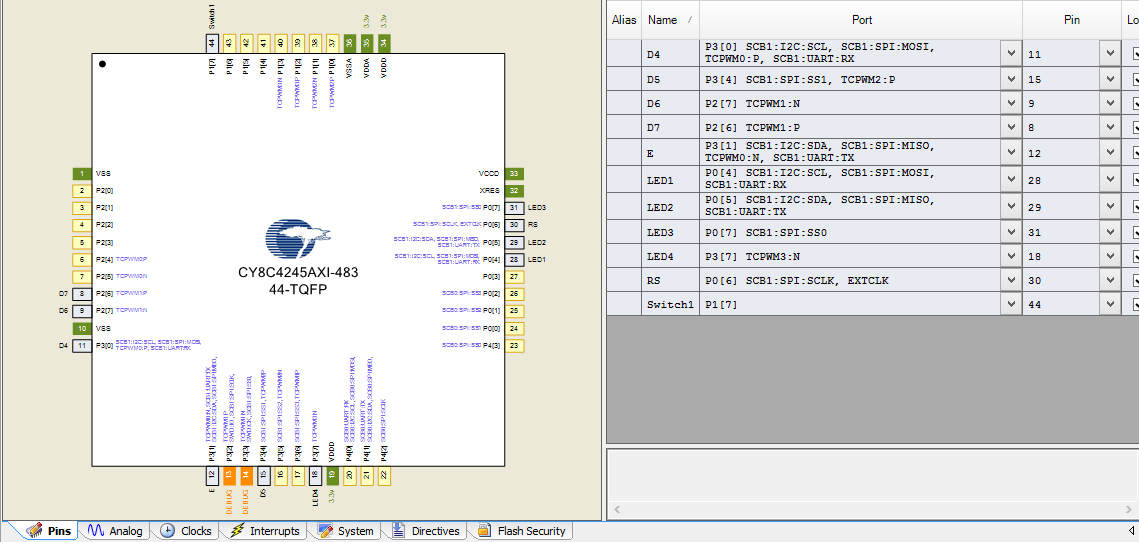The image size is (1139, 542).
Task: Click the Interrupts tab lightning bolt icon
Action: pyautogui.click(x=237, y=531)
